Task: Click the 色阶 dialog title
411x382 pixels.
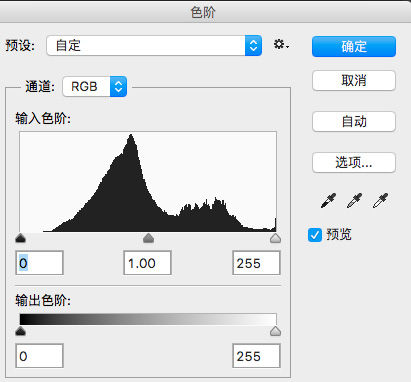Action: (203, 13)
